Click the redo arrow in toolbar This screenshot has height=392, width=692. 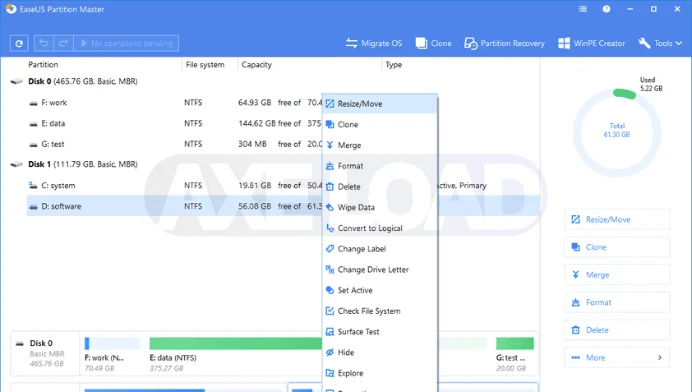(63, 43)
